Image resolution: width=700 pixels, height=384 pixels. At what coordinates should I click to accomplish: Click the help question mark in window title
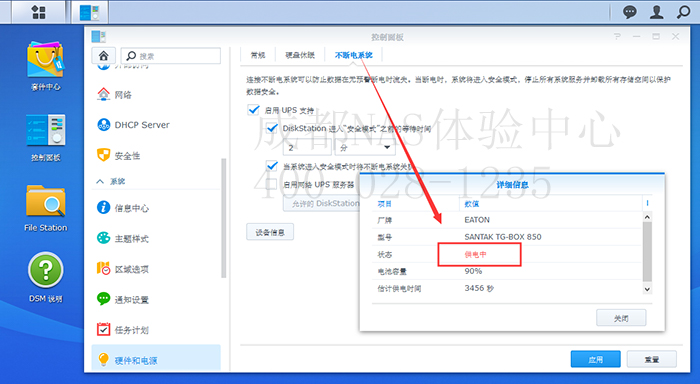[617, 37]
